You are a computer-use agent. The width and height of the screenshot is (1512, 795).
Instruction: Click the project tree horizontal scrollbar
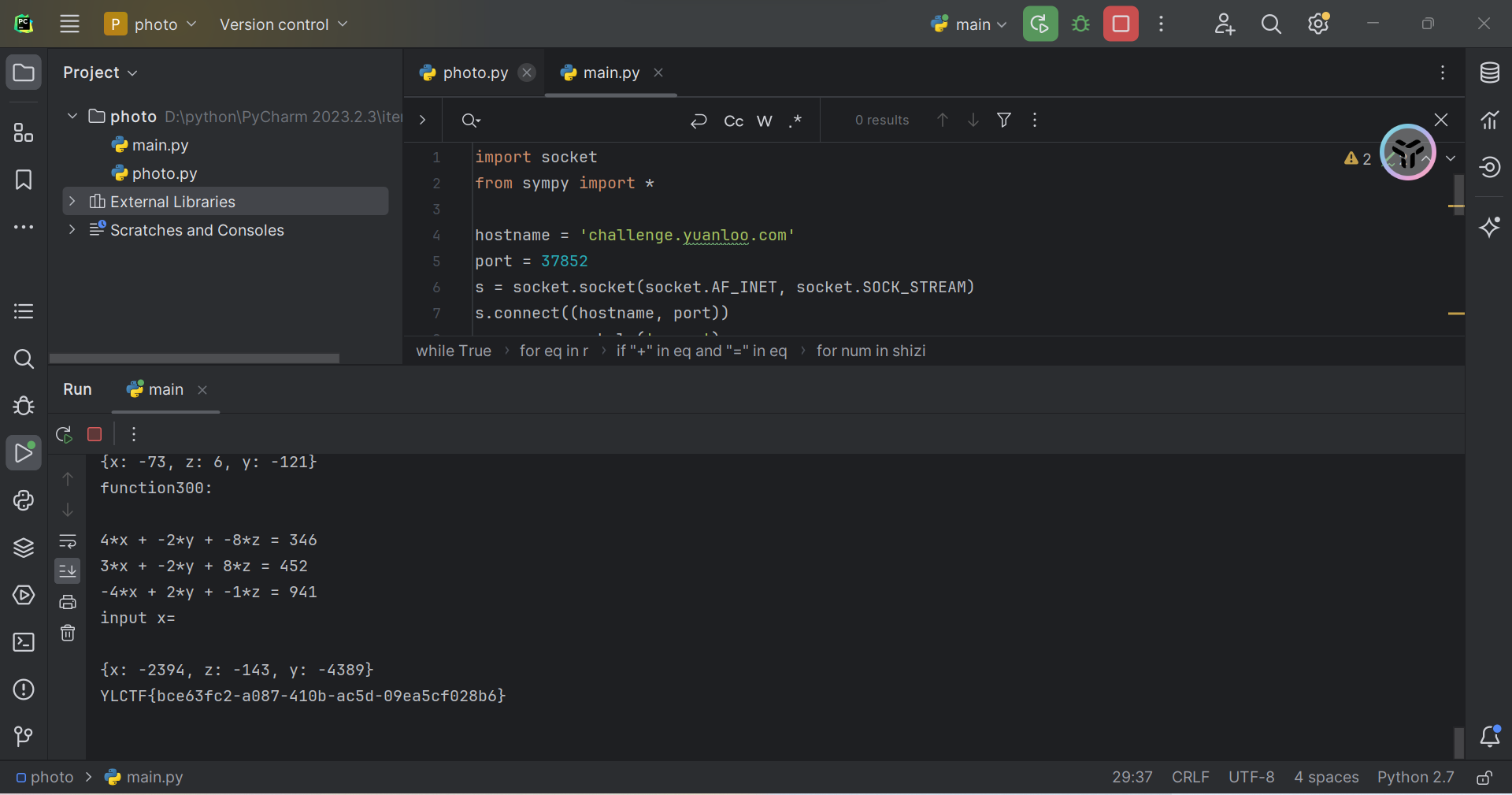coord(194,358)
